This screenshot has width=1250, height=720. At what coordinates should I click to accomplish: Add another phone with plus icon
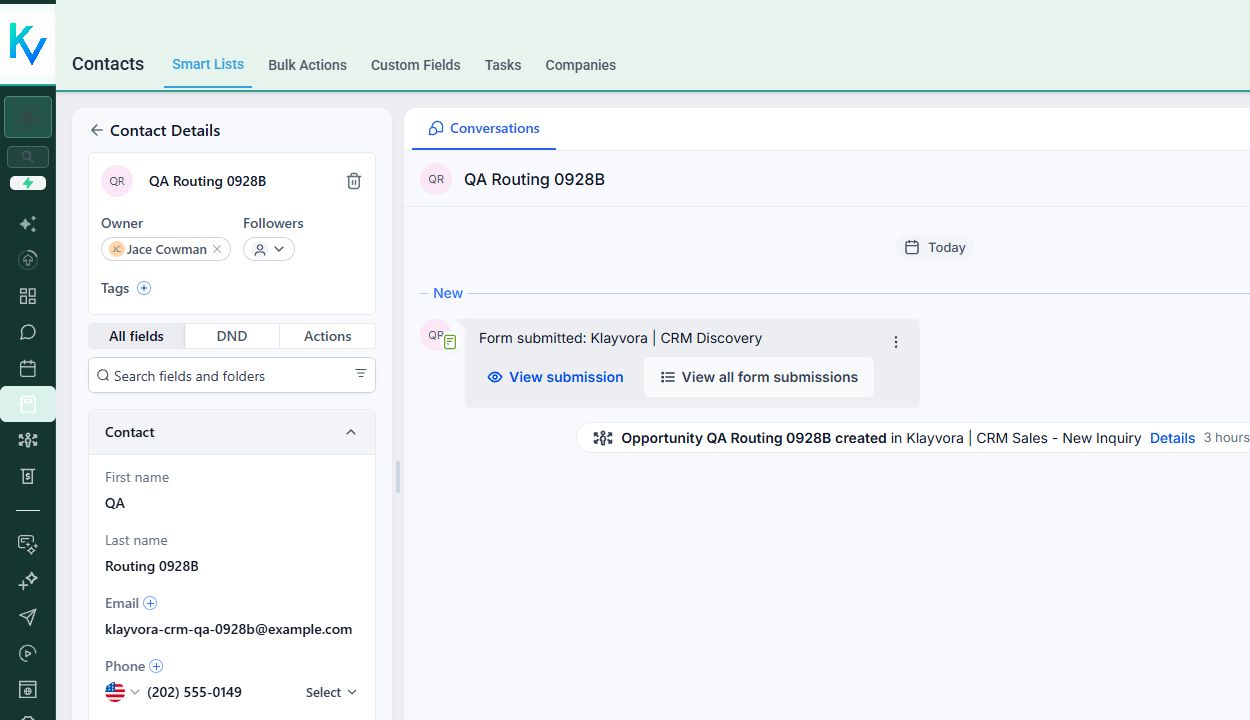tap(156, 666)
